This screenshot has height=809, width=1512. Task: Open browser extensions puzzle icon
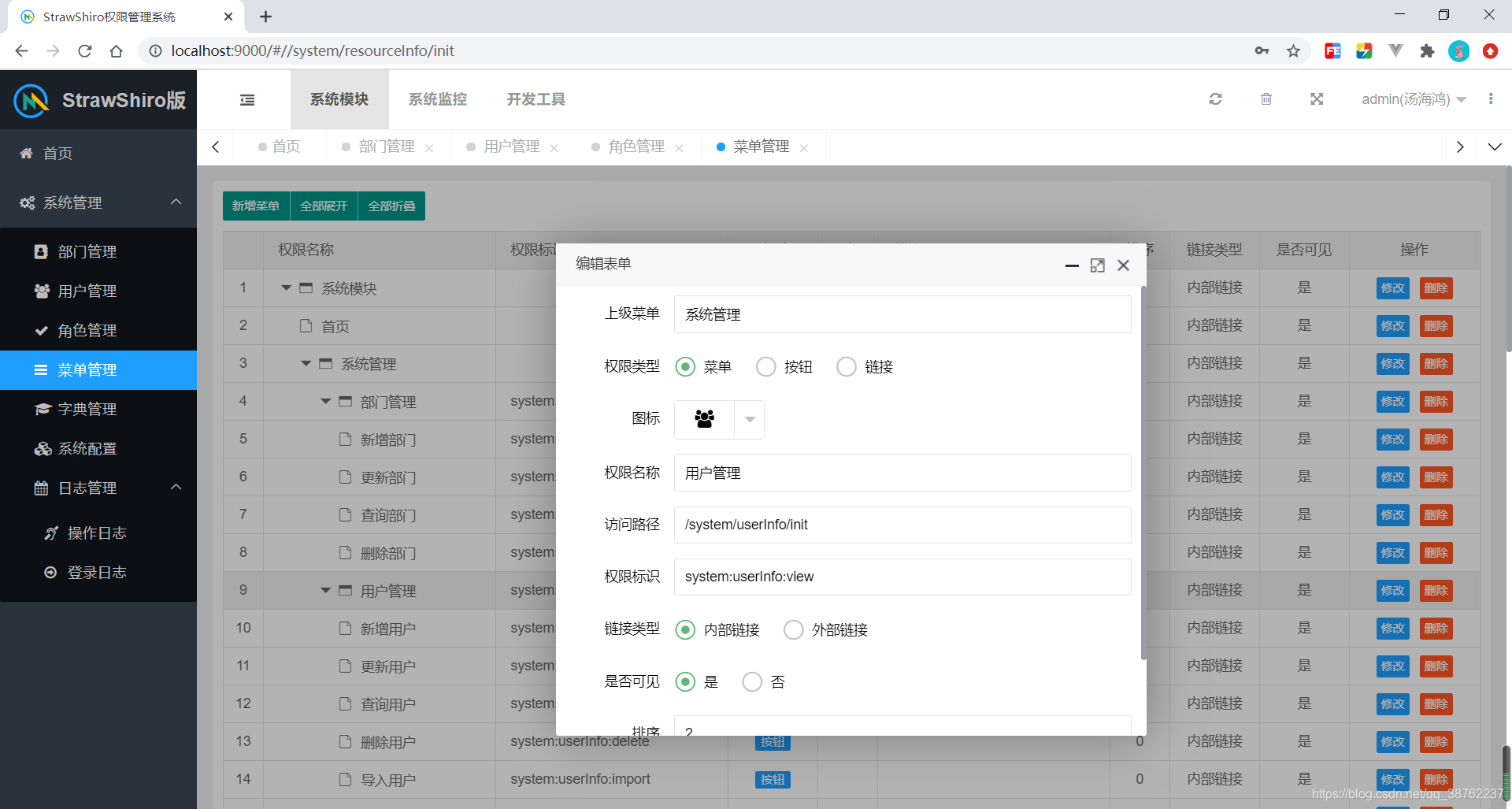point(1427,51)
